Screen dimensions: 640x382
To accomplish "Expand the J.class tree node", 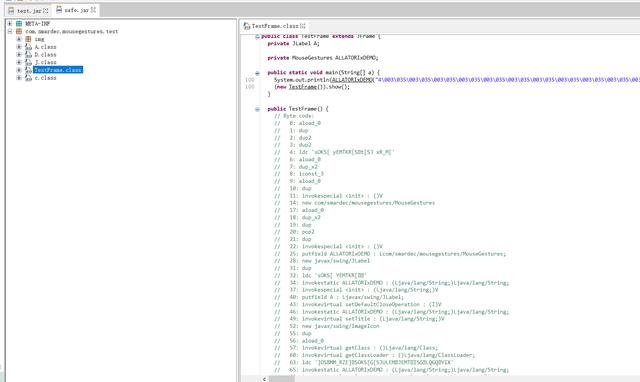I will coord(19,62).
